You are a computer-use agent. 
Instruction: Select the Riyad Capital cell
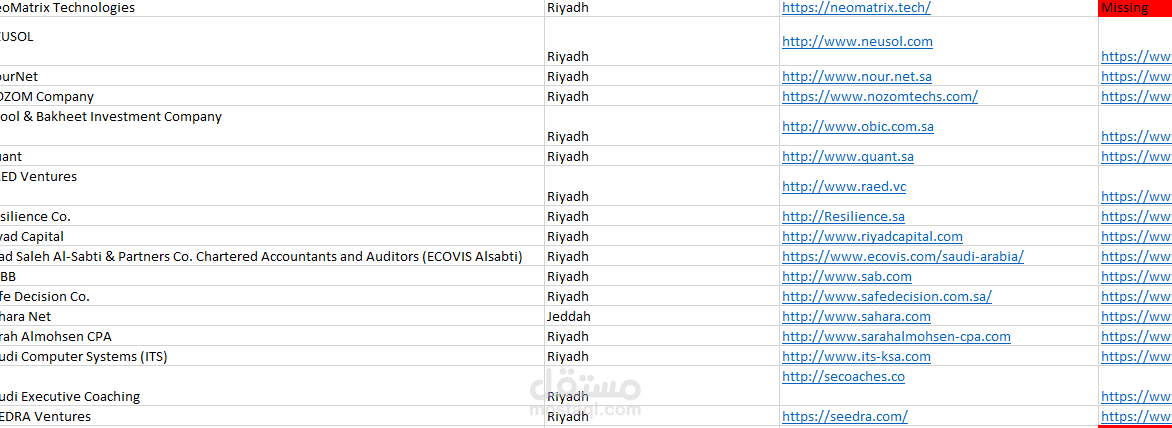pyautogui.click(x=272, y=236)
